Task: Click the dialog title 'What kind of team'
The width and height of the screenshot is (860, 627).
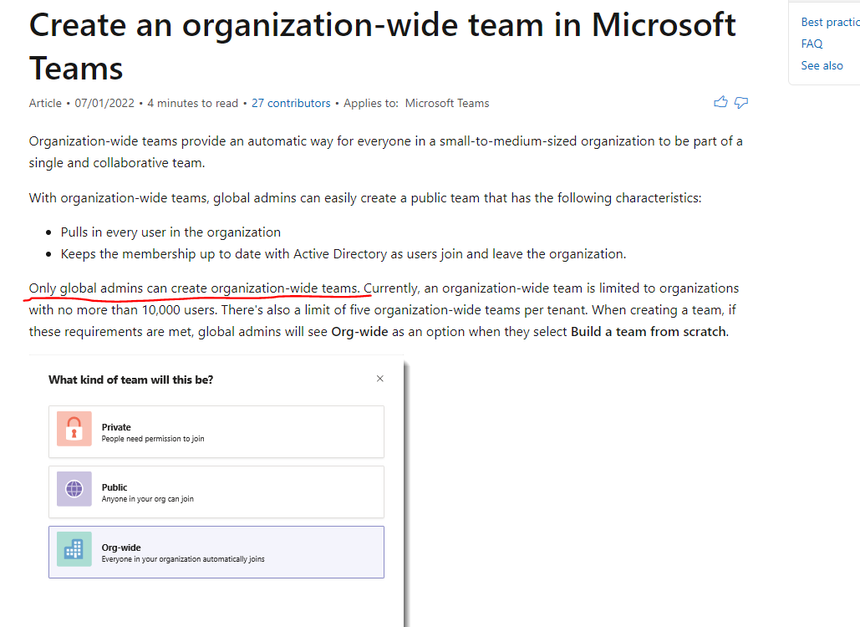Action: (130, 380)
